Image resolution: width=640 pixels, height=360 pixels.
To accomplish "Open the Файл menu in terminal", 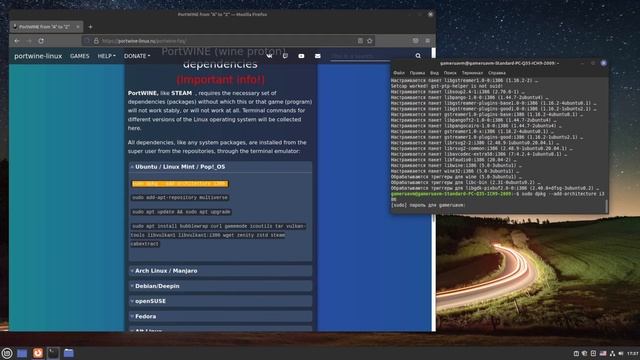I will click(x=399, y=73).
